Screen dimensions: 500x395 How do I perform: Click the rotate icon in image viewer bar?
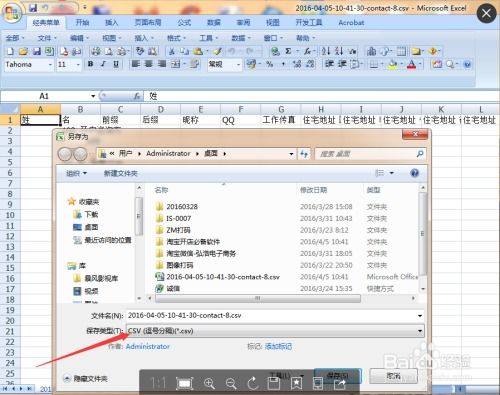coord(253,383)
